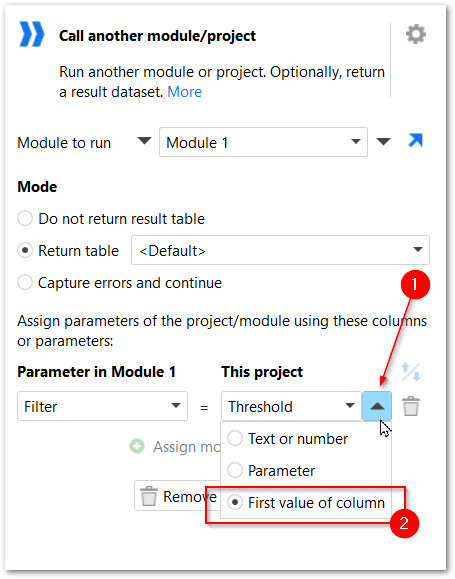Open the Module 1 dropdown
The width and height of the screenshot is (455, 579).
point(263,142)
